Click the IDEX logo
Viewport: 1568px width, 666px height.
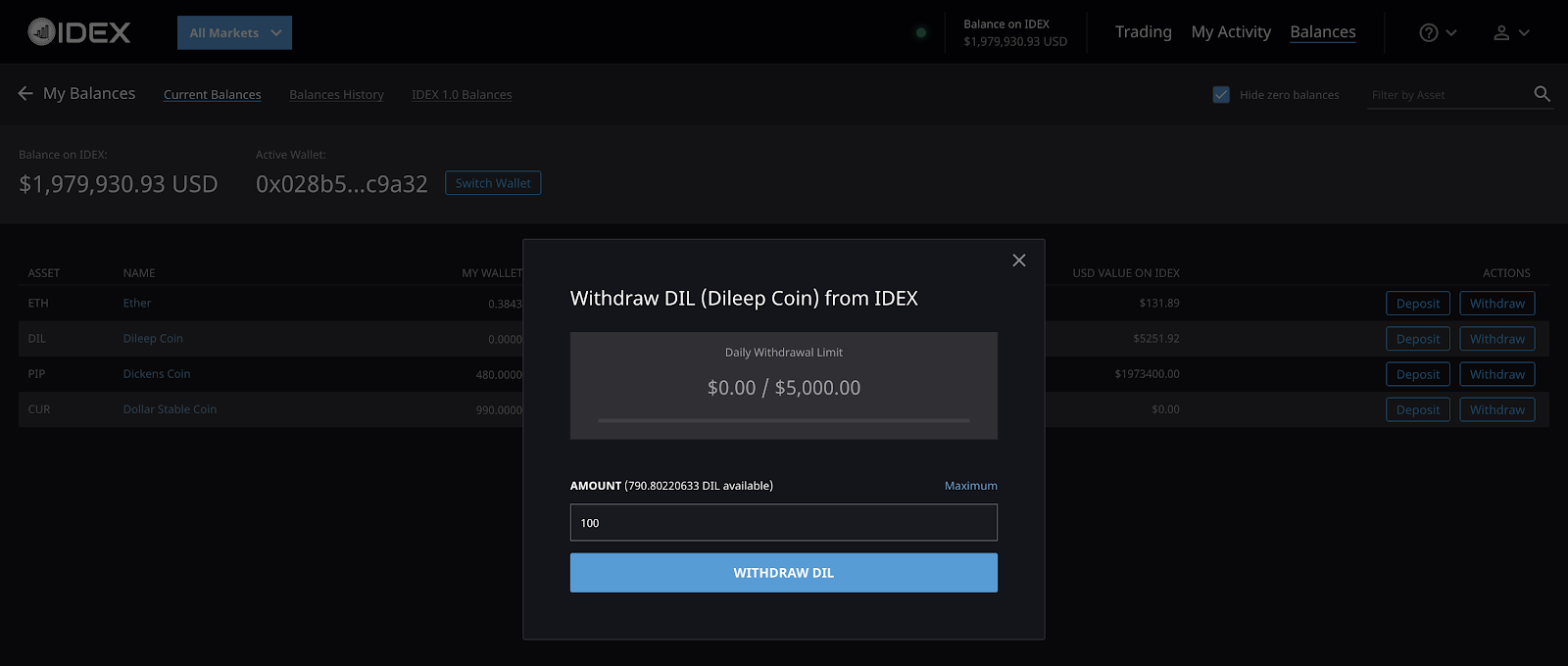(78, 32)
